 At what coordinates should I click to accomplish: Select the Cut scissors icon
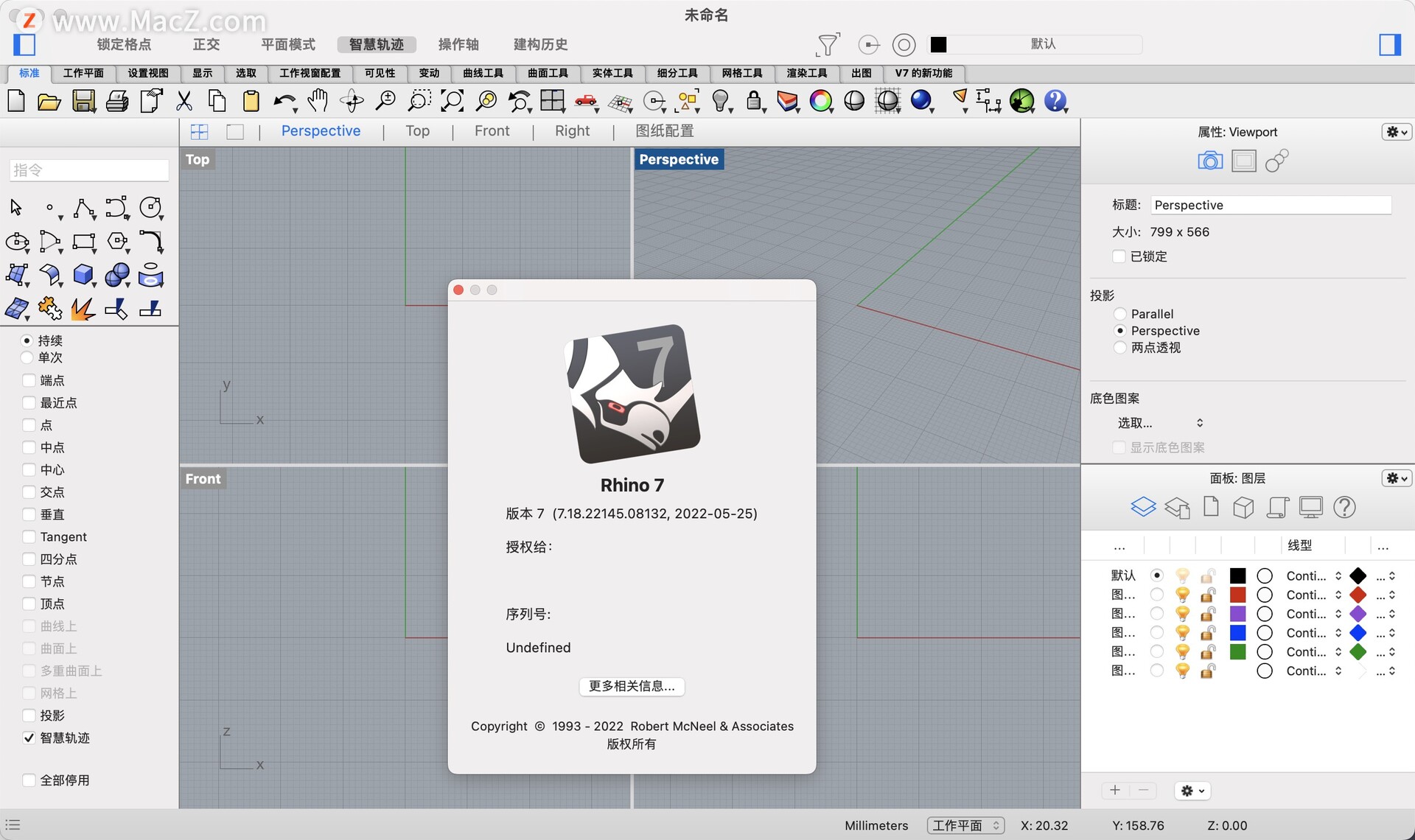point(184,101)
